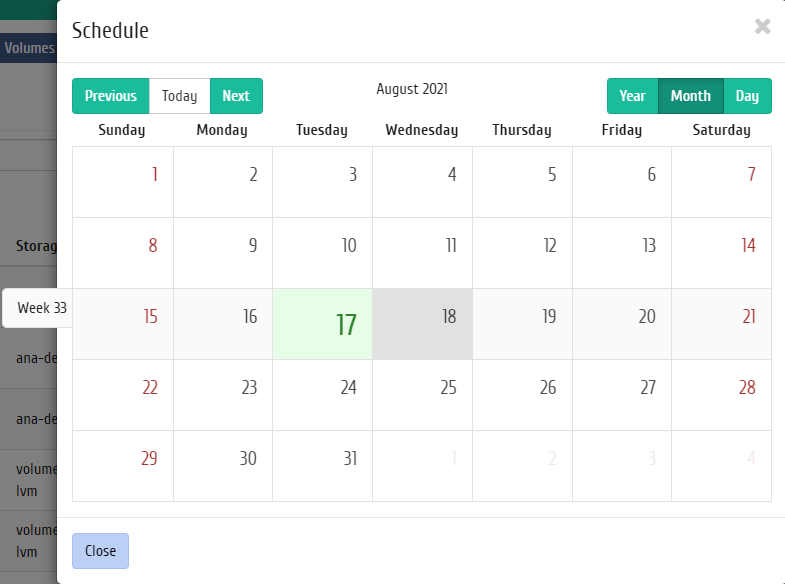
Task: Select Sunday August 22 cell
Action: (123, 395)
